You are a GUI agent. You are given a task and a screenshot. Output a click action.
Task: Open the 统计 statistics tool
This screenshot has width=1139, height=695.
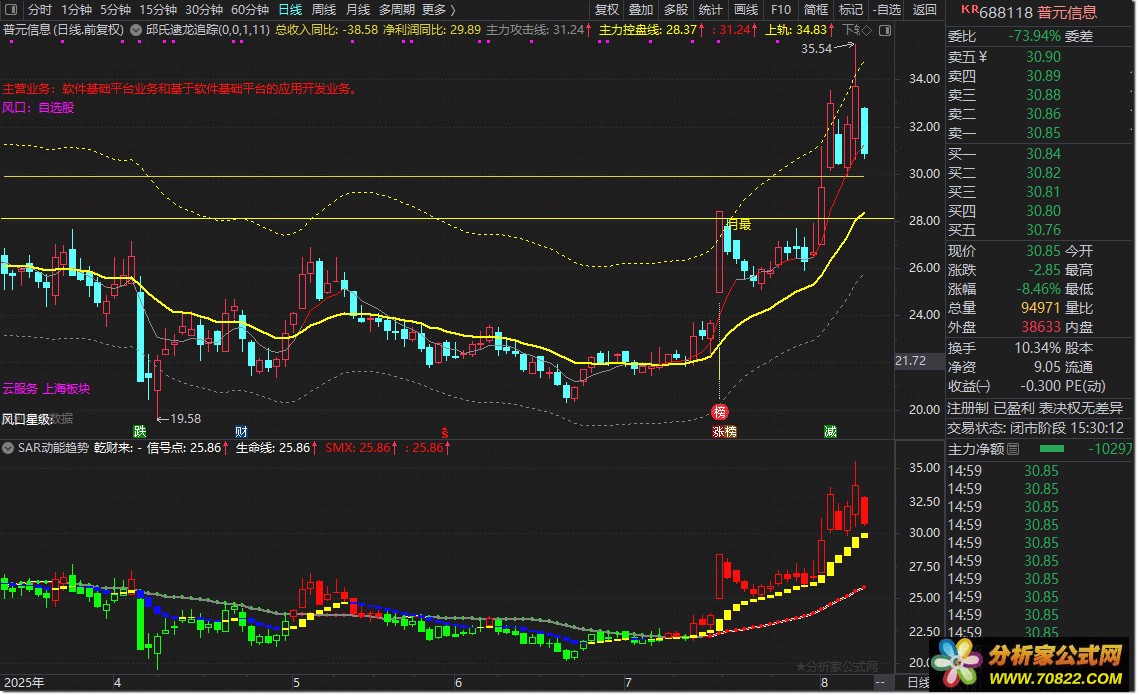710,9
